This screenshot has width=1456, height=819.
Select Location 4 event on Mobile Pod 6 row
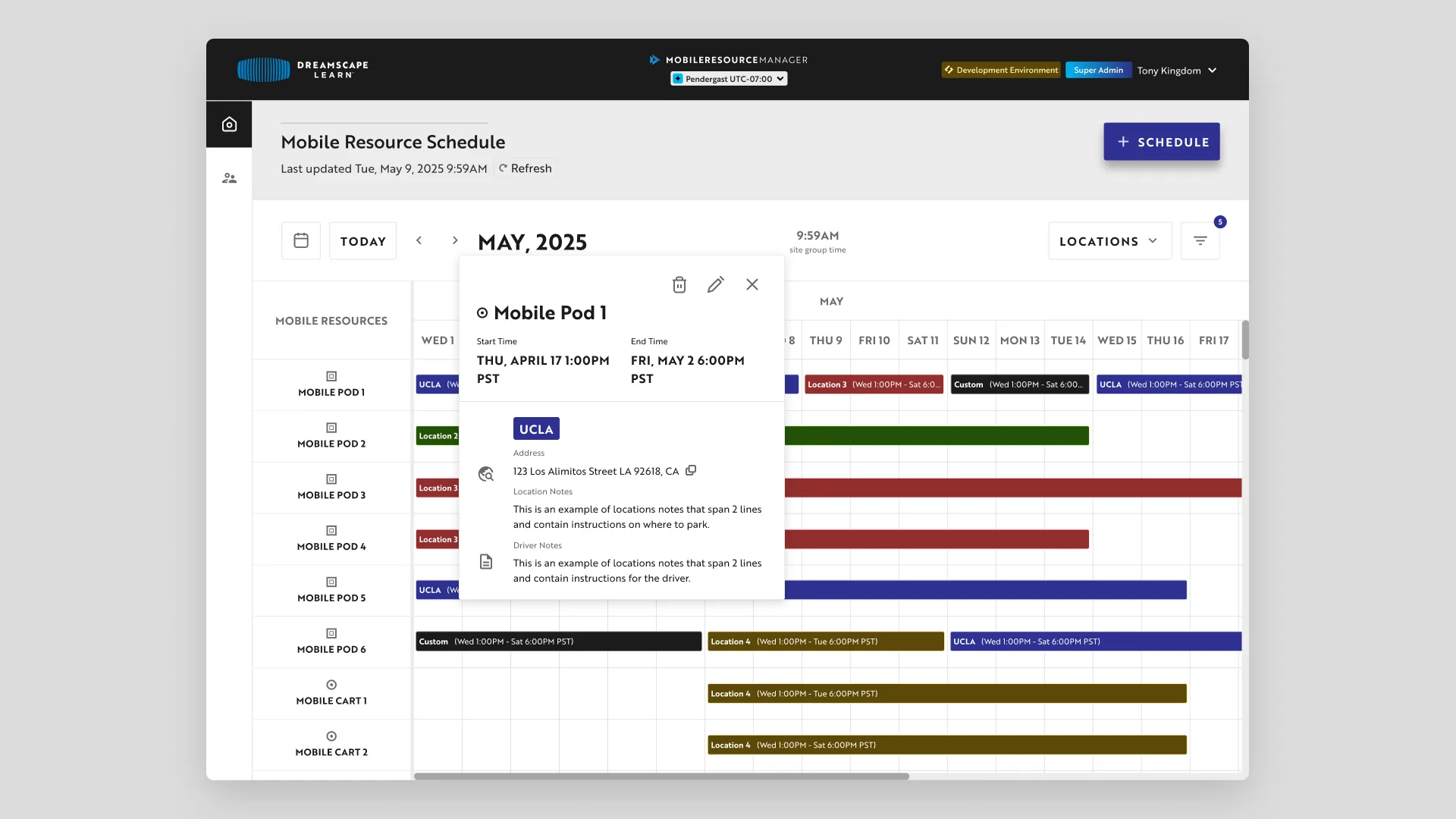(x=826, y=642)
